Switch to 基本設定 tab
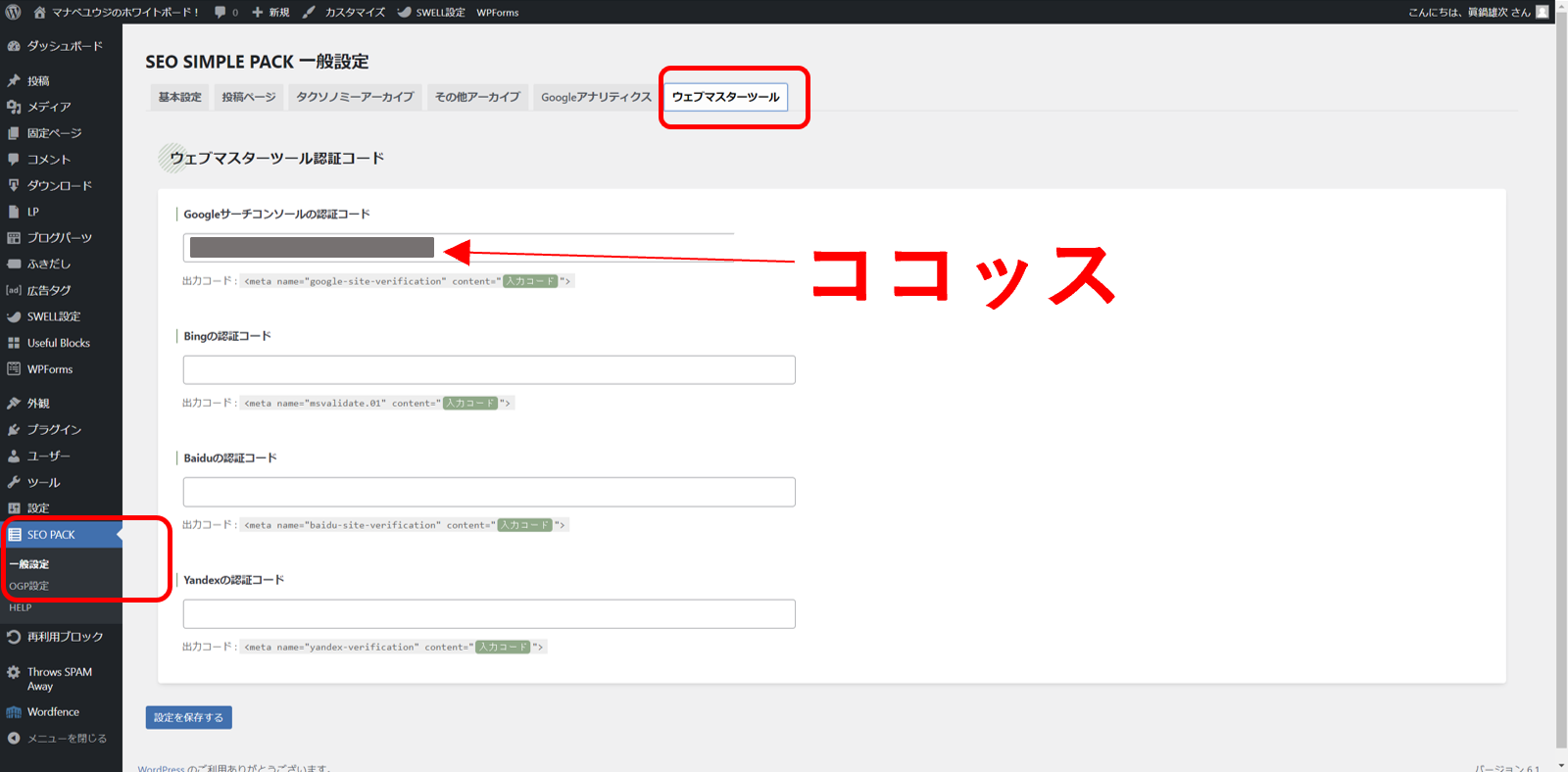1568x772 pixels. click(x=179, y=97)
